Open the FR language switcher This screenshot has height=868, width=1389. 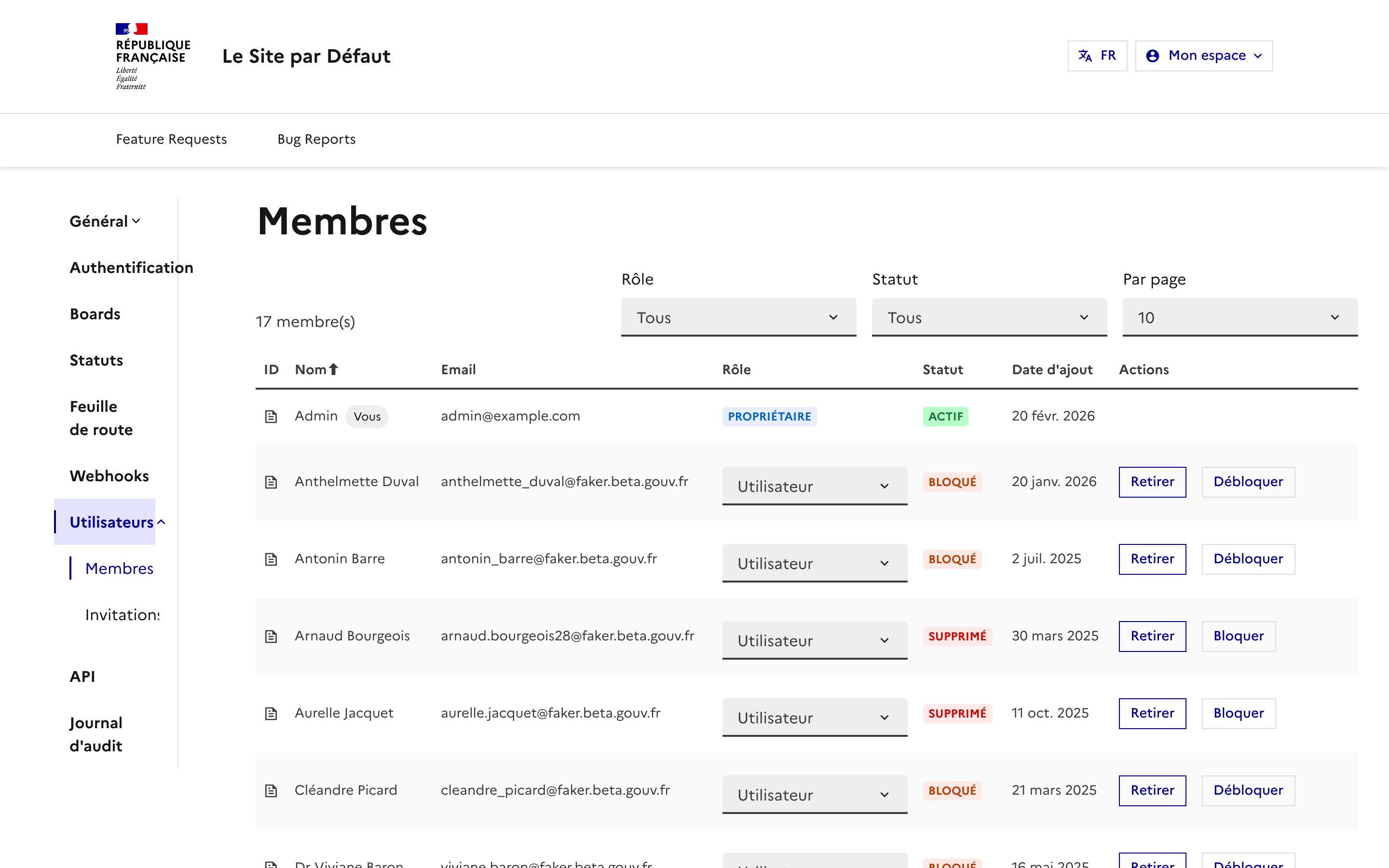pos(1097,55)
